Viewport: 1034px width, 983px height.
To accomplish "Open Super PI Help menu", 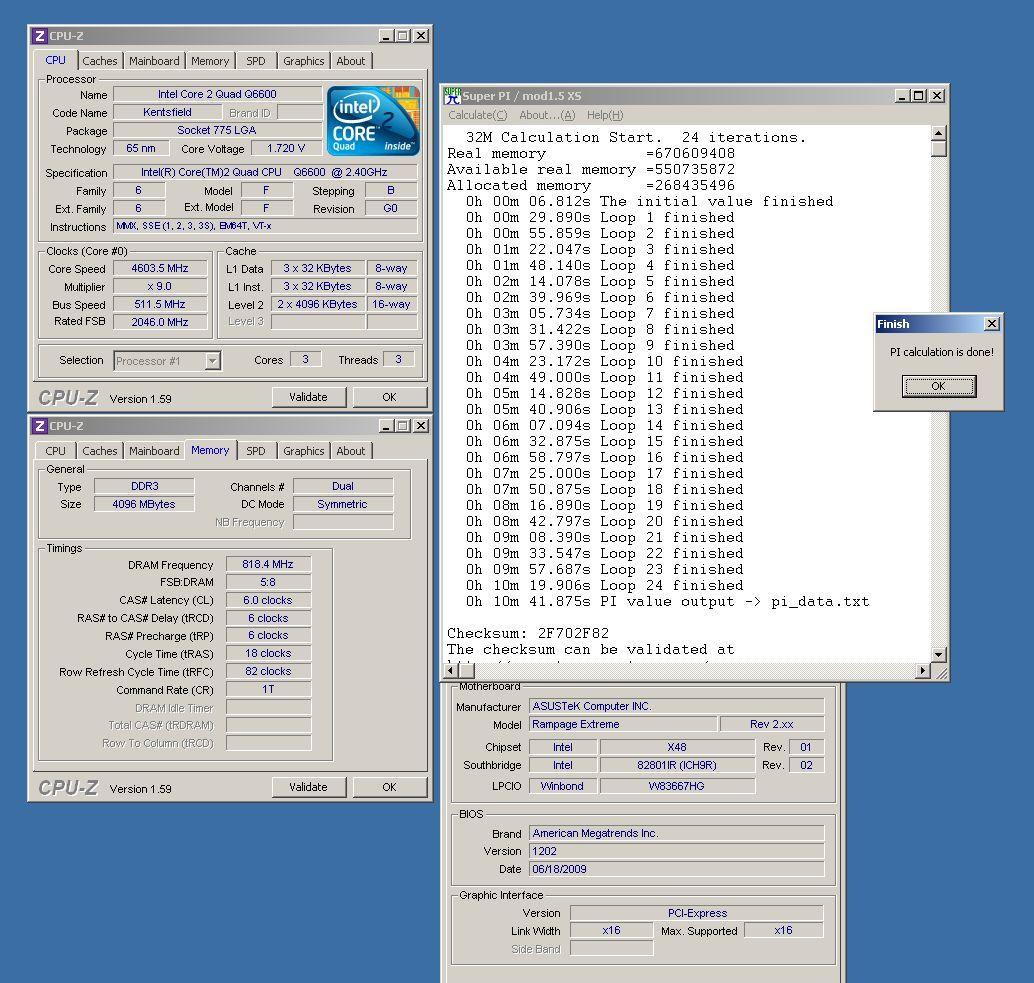I will pos(605,115).
